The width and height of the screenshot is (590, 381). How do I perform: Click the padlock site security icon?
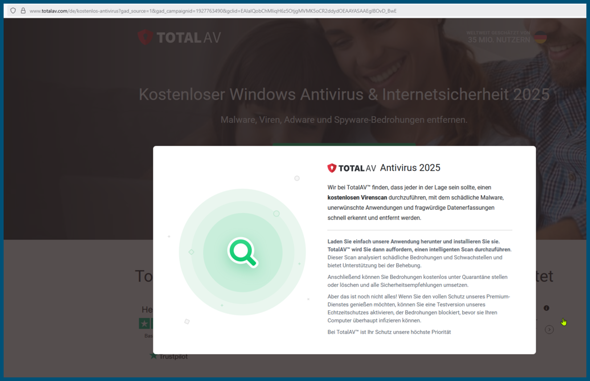click(x=23, y=11)
